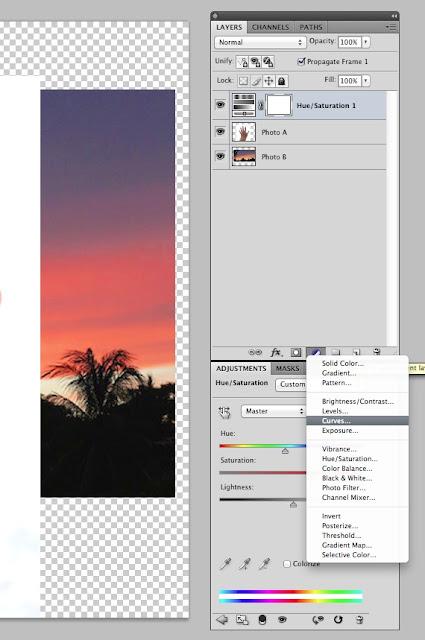Lock transparent pixels in Layers panel
This screenshot has width=425, height=640.
click(x=243, y=81)
